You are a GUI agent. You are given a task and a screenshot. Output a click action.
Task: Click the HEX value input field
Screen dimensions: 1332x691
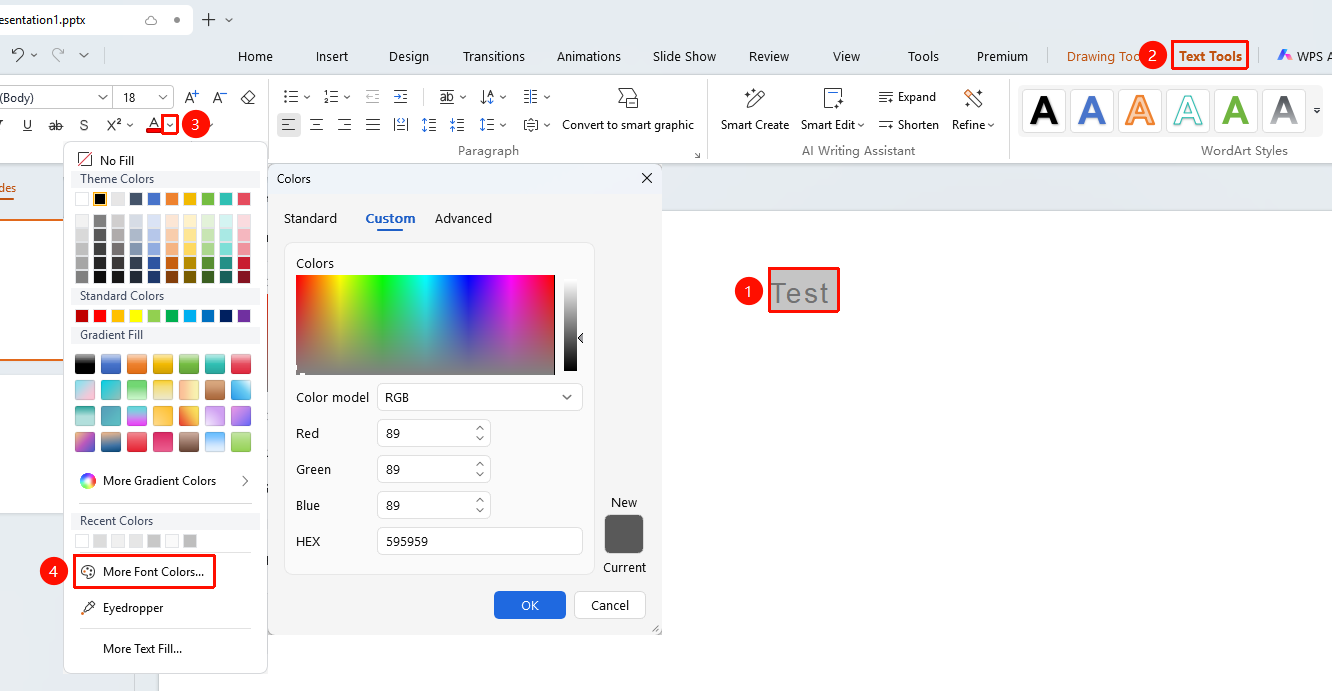tap(480, 541)
